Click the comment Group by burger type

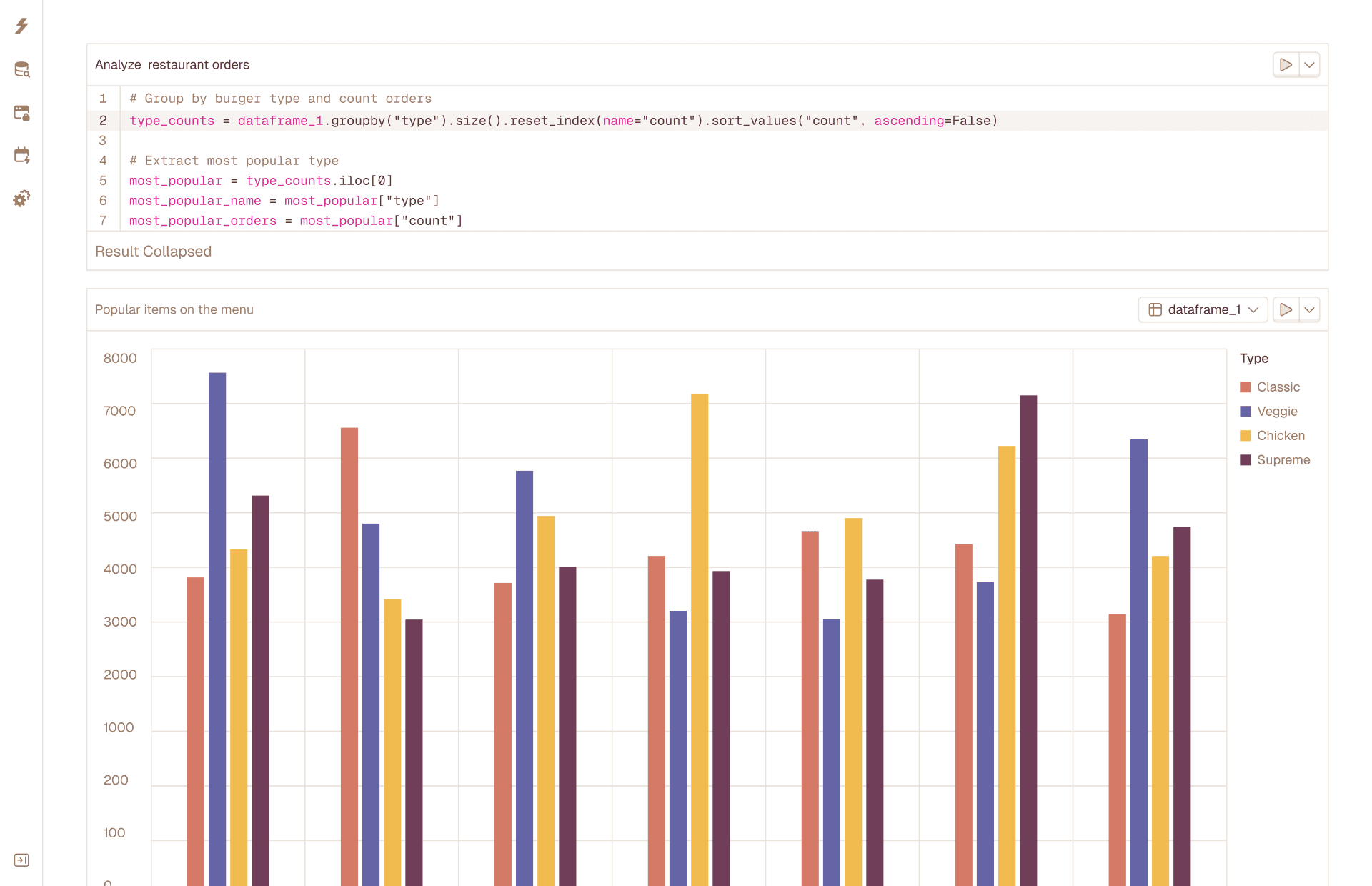tap(280, 99)
